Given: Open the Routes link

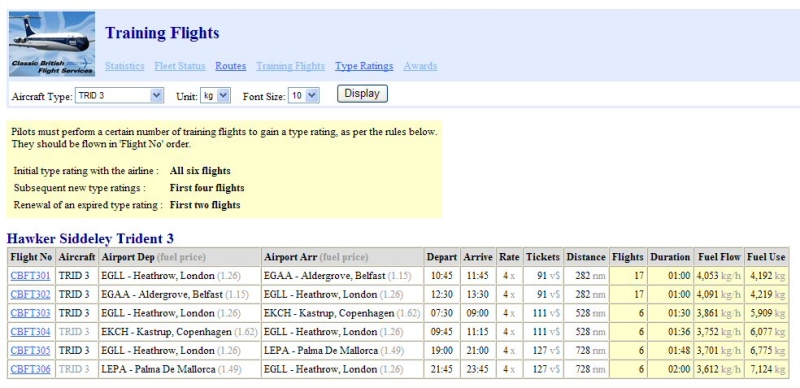Looking at the screenshot, I should 231,66.
